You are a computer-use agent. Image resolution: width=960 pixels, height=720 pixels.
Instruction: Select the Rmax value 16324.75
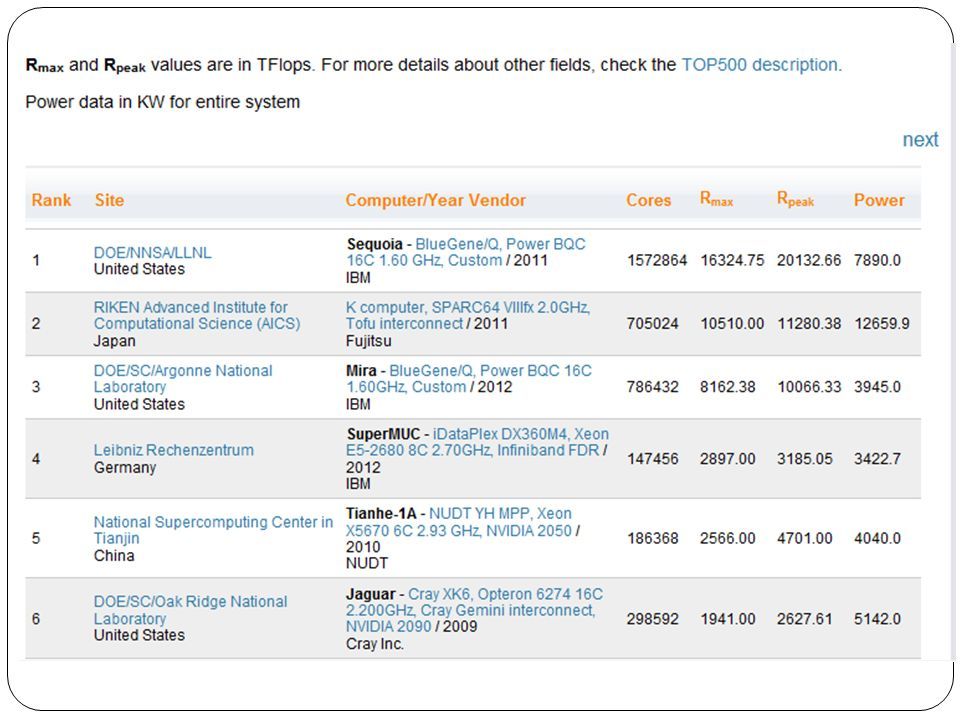pos(732,260)
